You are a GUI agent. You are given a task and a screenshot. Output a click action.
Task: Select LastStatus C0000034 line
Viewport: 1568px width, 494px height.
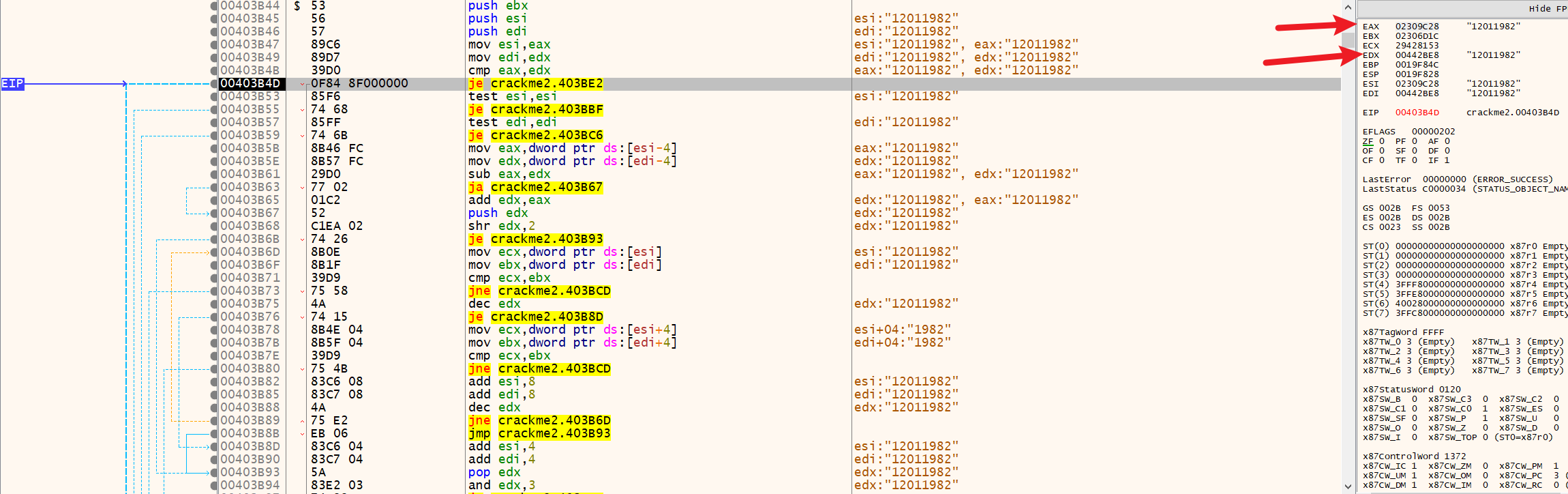(1465, 189)
